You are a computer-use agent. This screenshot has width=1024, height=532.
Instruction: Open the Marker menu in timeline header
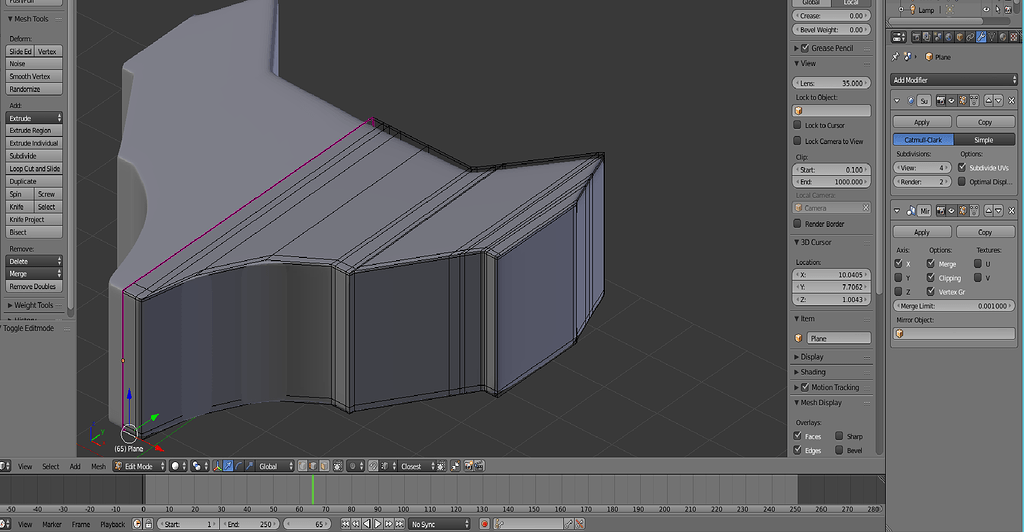pos(52,524)
